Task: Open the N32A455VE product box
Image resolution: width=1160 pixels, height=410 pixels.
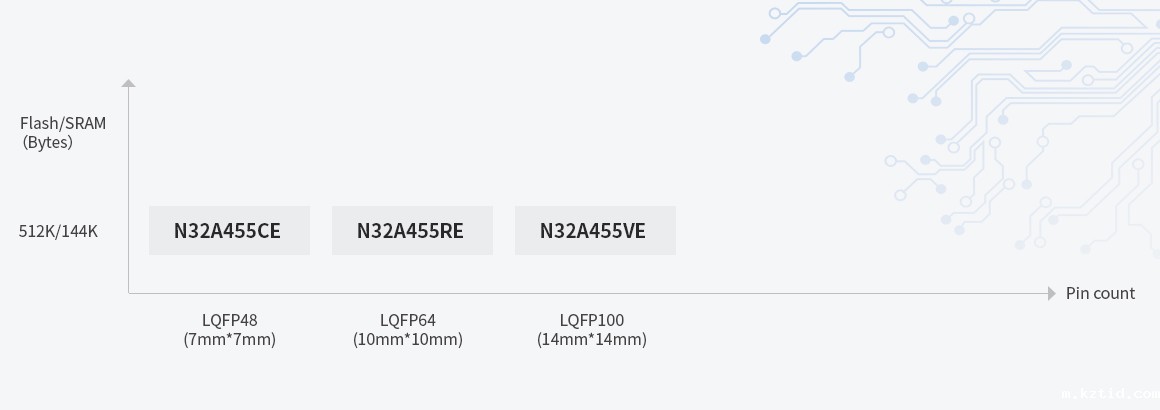Action: [x=594, y=231]
